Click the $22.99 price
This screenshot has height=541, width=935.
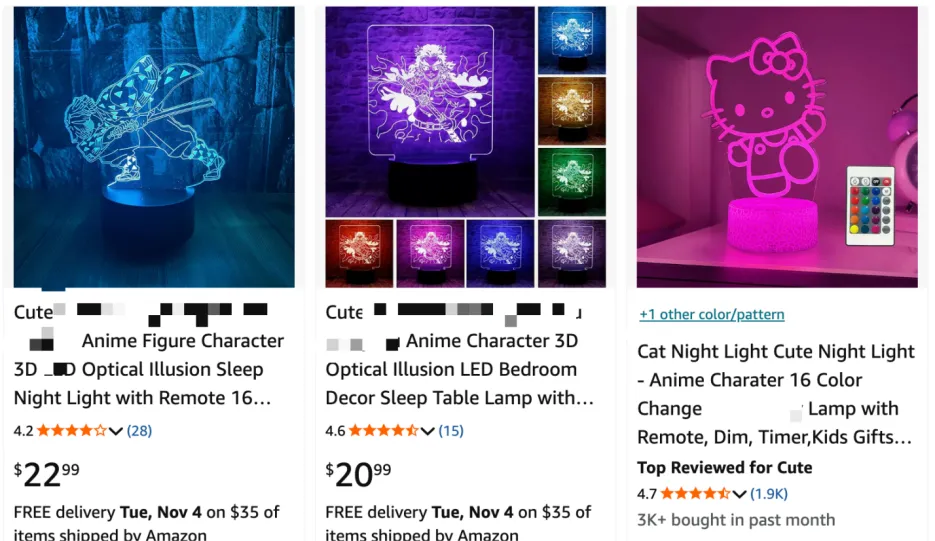(x=47, y=474)
